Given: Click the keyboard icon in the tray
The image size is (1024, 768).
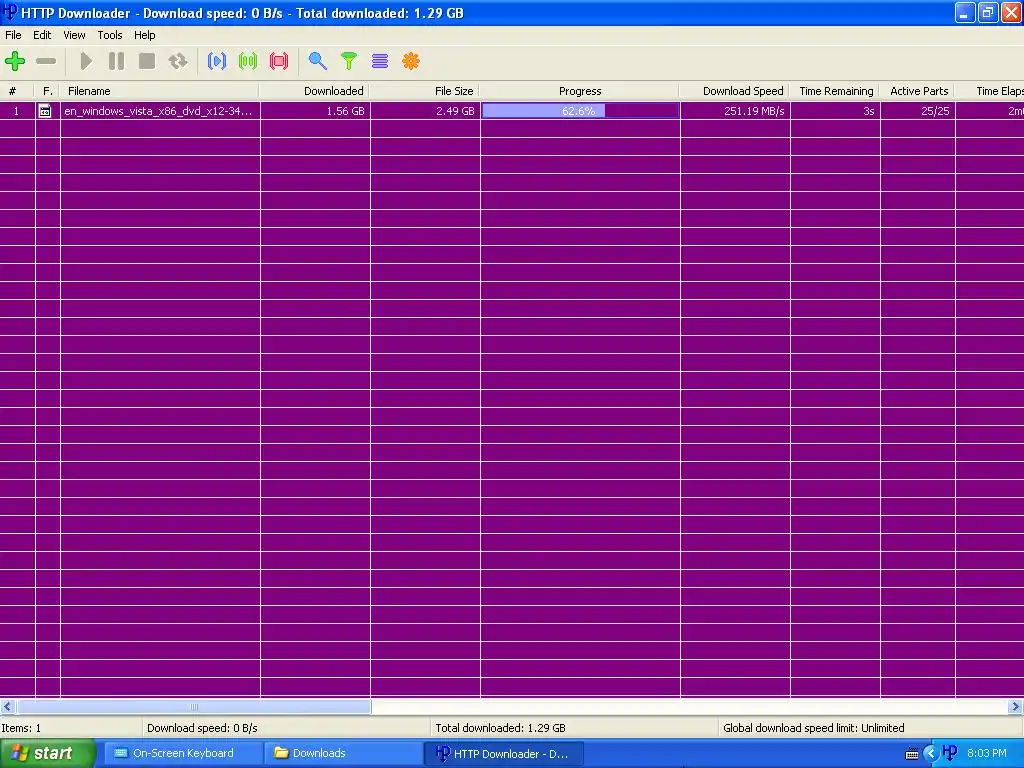Looking at the screenshot, I should 912,754.
